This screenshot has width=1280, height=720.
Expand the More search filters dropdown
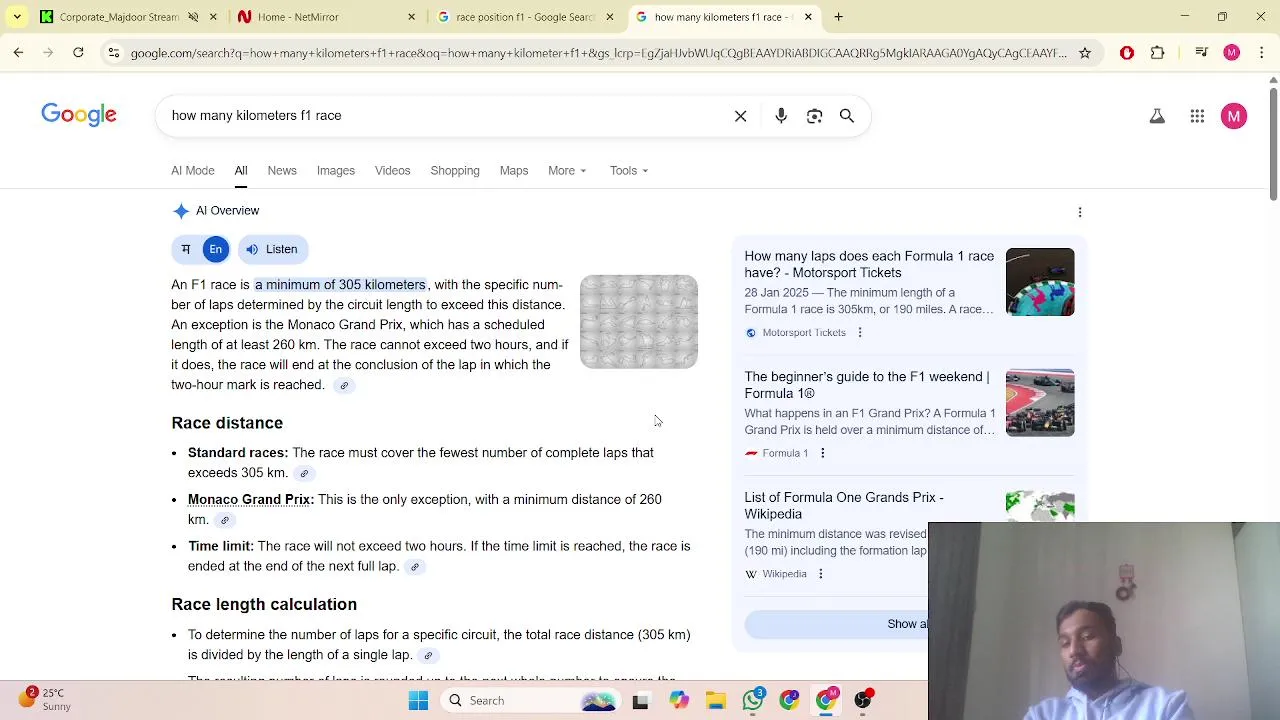click(567, 171)
